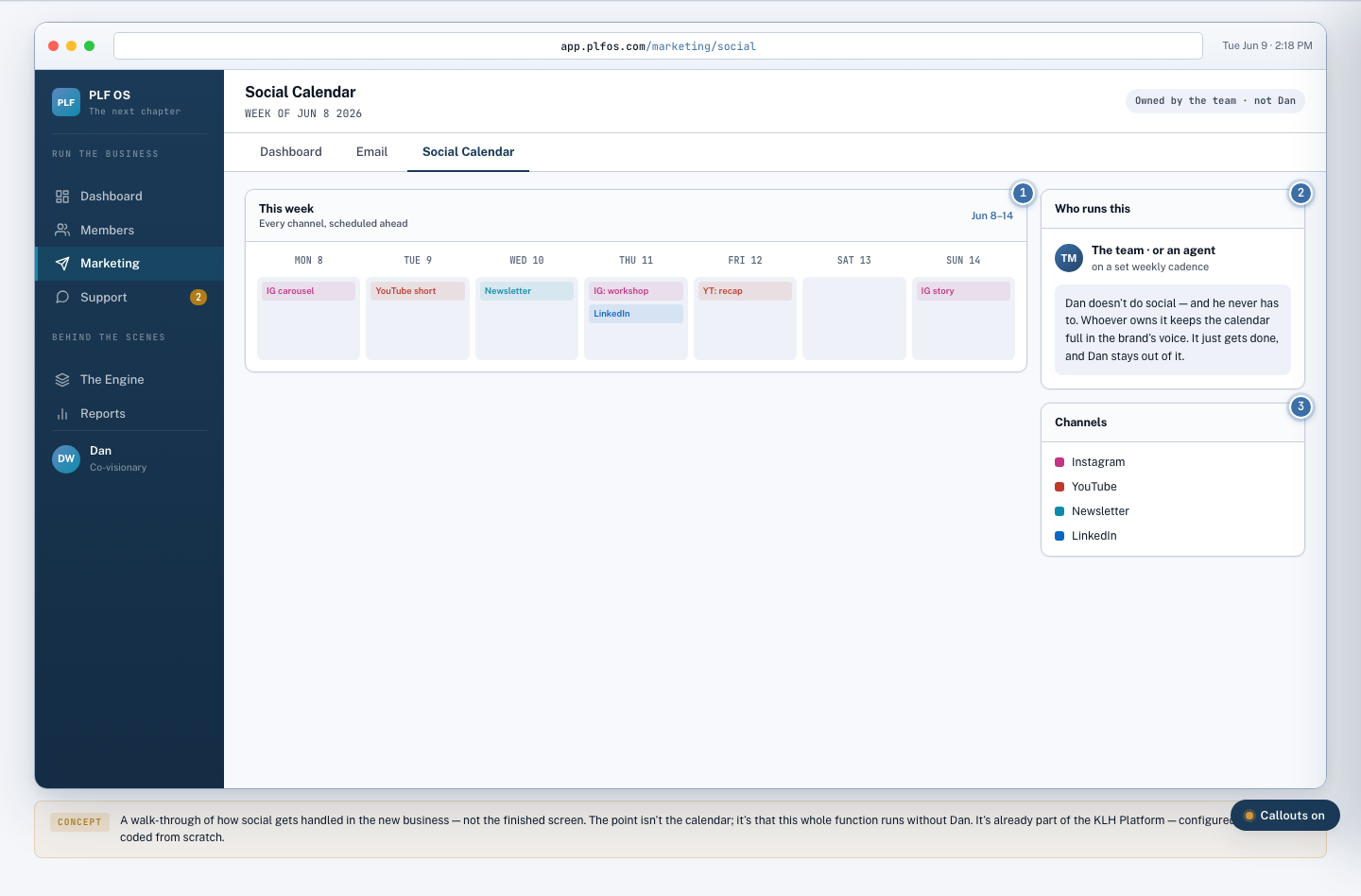This screenshot has height=896, width=1361.
Task: Click the Support chat bubble icon
Action: (x=62, y=297)
